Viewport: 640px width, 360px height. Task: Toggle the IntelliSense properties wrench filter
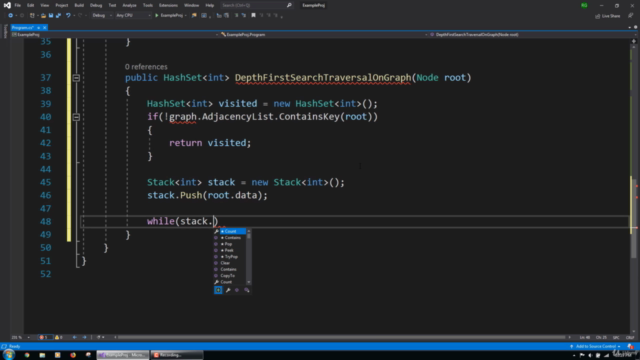228,290
